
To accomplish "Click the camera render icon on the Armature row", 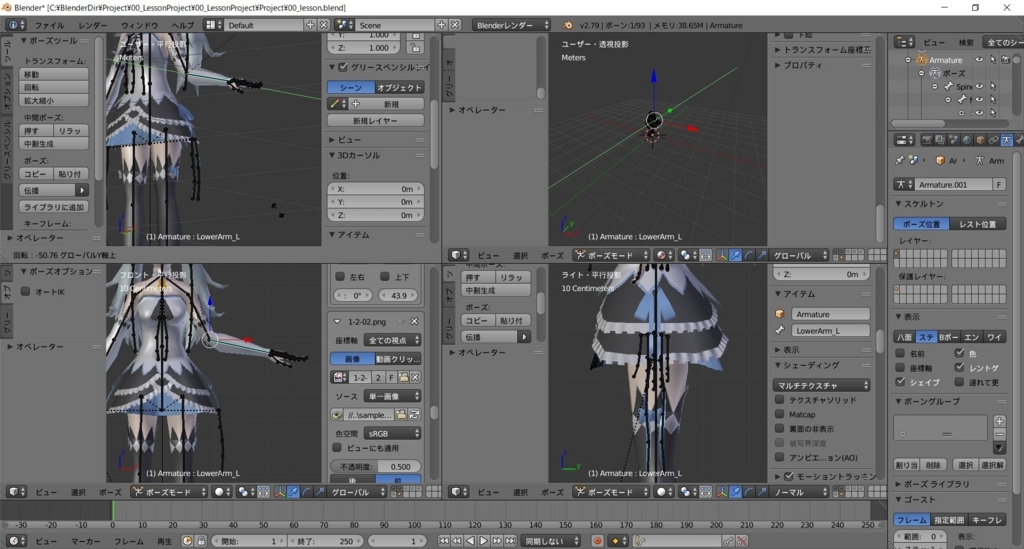I will (x=1005, y=59).
